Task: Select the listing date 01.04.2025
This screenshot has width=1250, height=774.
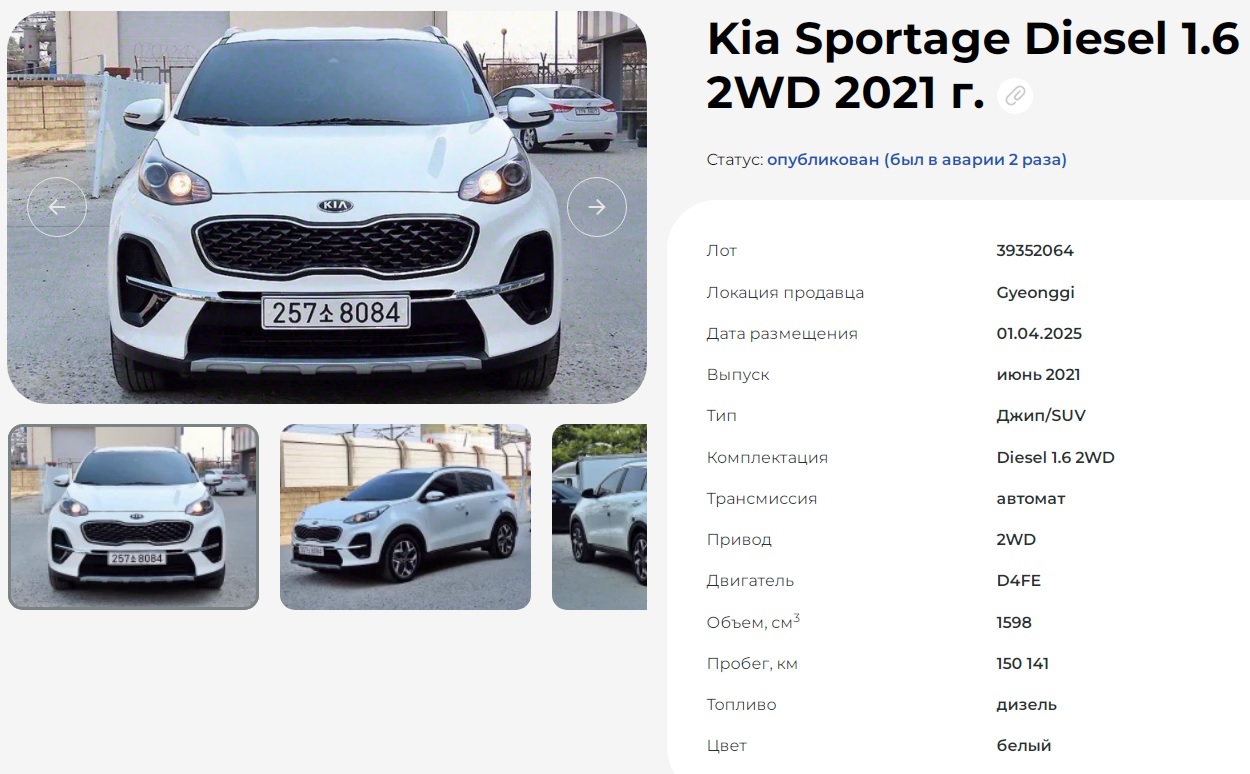Action: coord(1039,334)
